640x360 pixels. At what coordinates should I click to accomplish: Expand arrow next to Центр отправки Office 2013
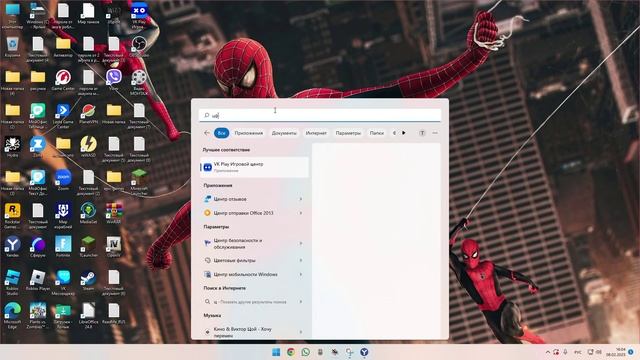(x=301, y=213)
